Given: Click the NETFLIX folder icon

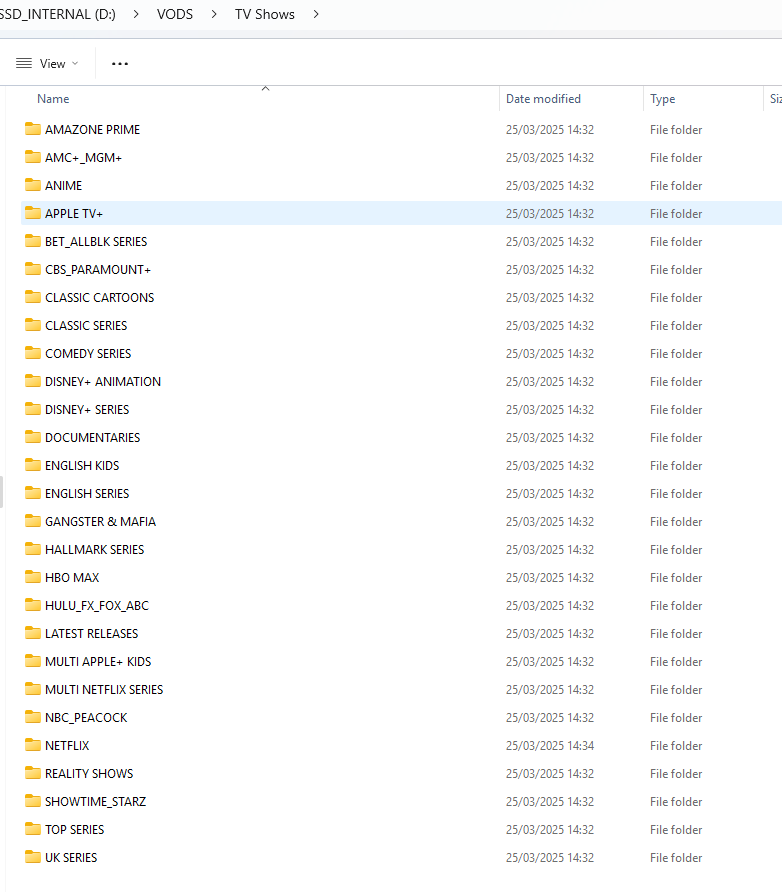Looking at the screenshot, I should pos(33,745).
